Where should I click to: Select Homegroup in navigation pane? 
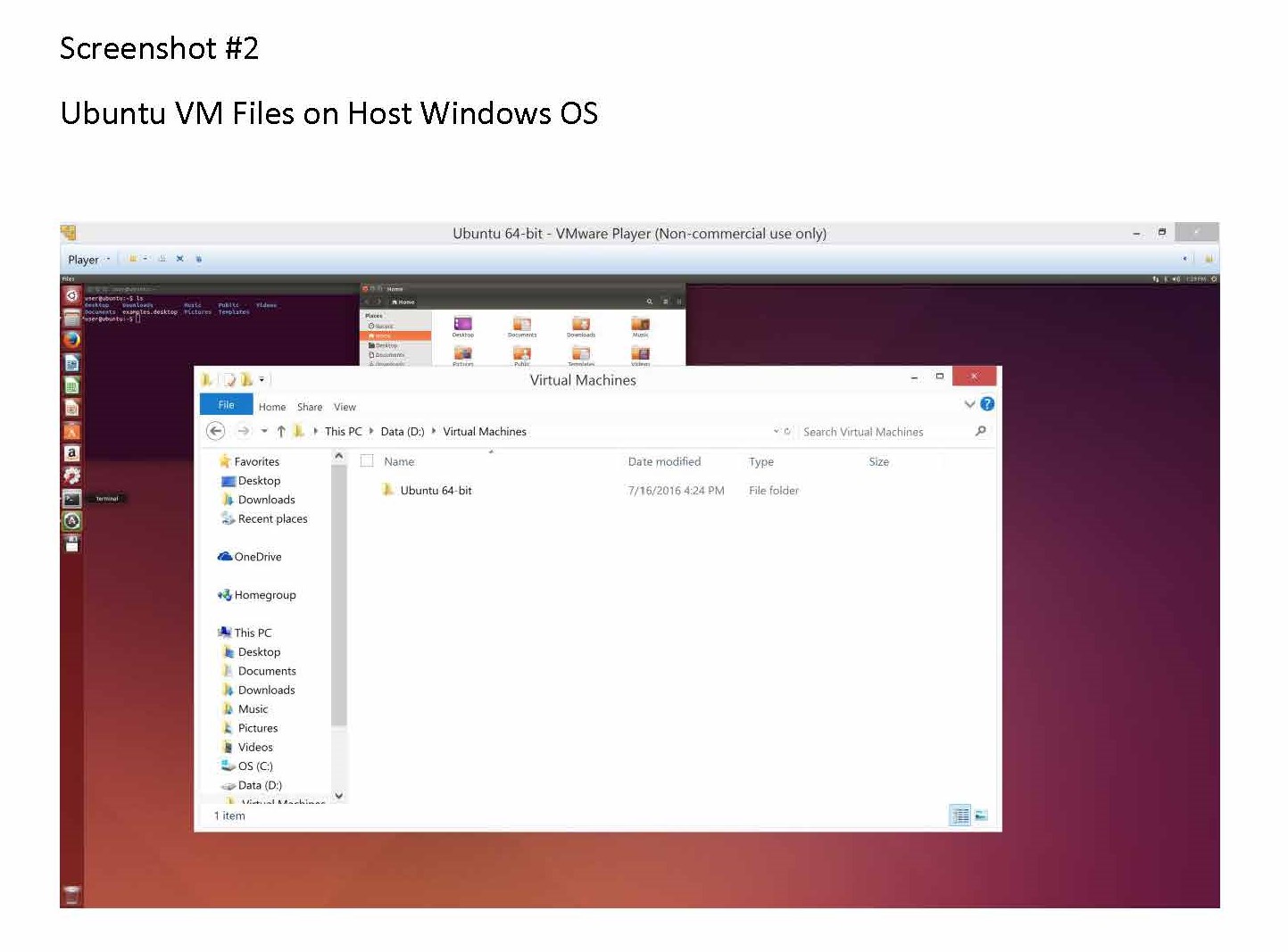pyautogui.click(x=256, y=595)
